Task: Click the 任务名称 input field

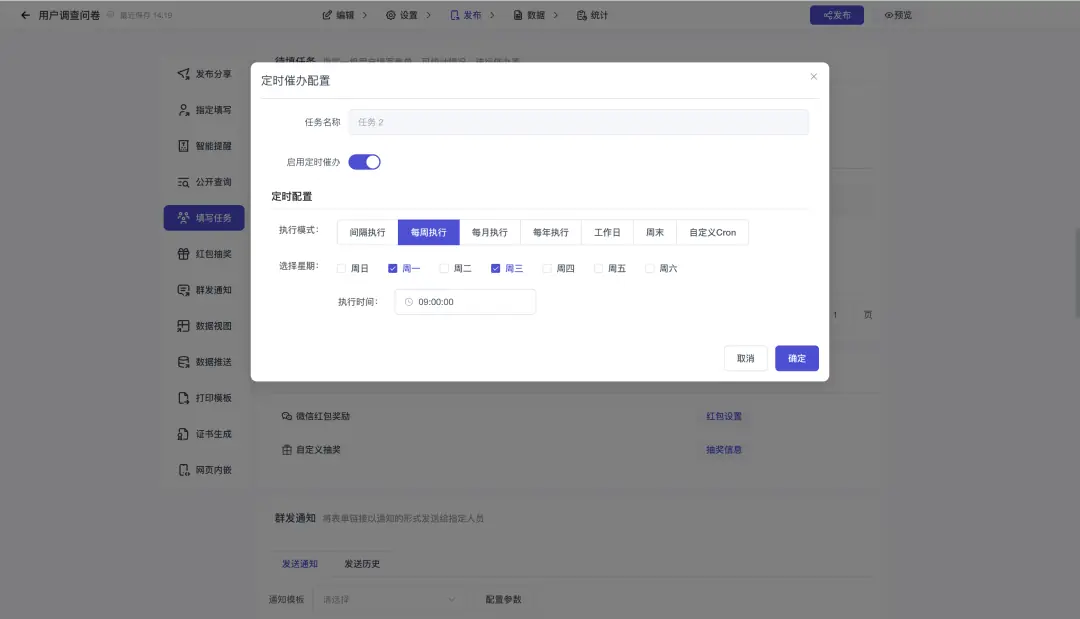Action: [579, 122]
